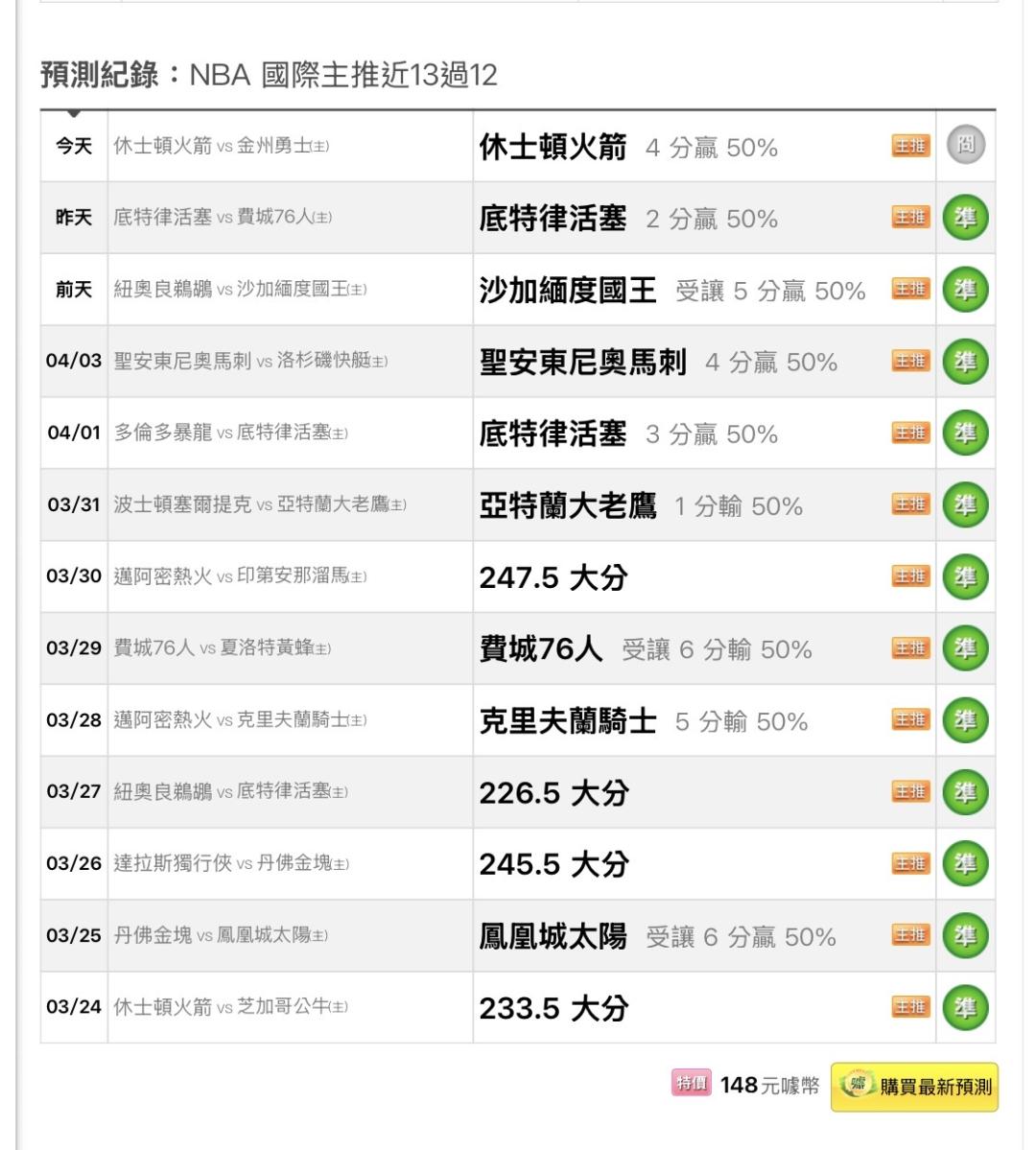1036x1150 pixels.
Task: Select the 克里夫蘭騎士 5 分輸 prediction
Action: coord(643,721)
